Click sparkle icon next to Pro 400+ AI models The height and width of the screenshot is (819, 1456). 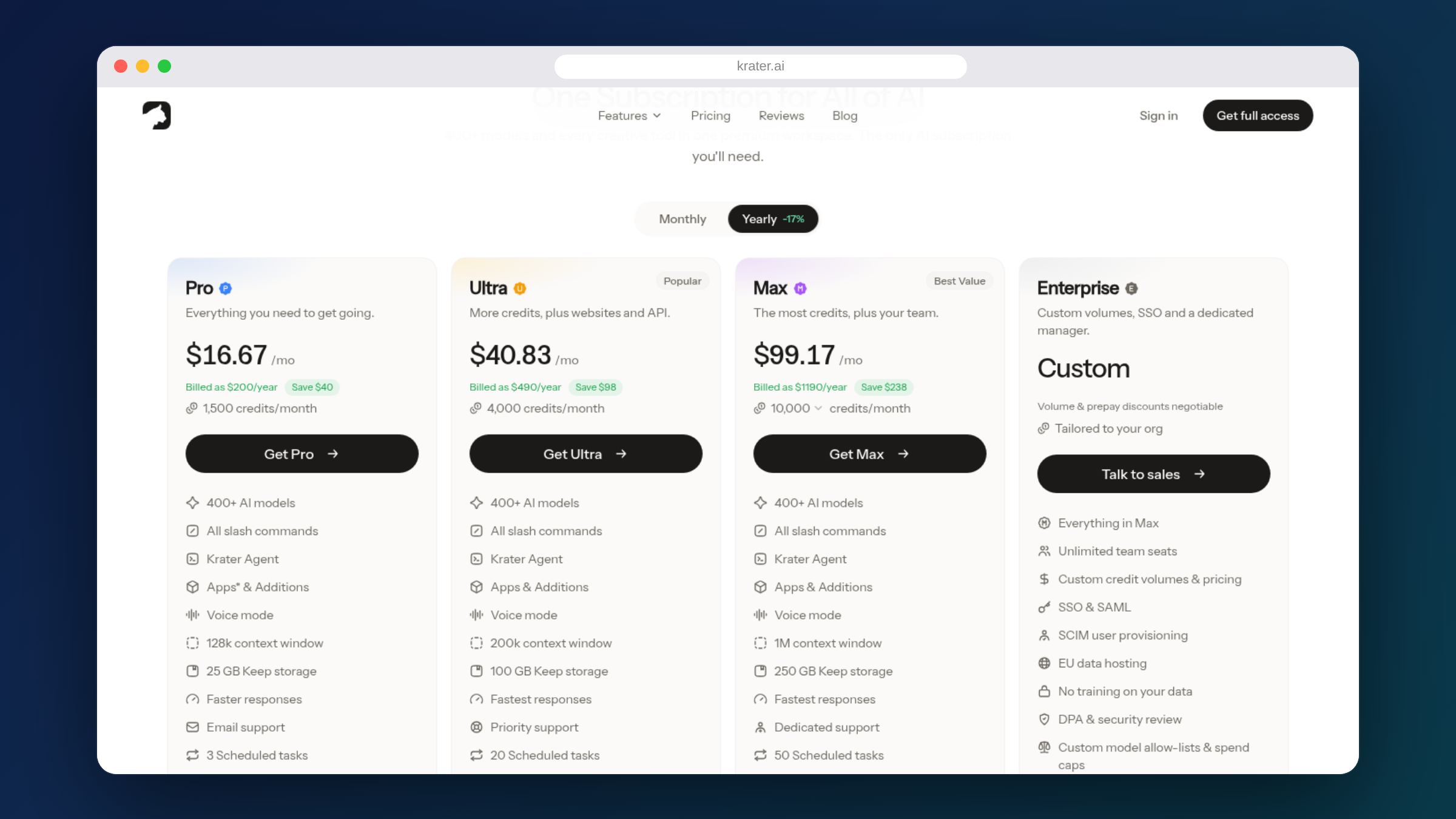click(192, 503)
